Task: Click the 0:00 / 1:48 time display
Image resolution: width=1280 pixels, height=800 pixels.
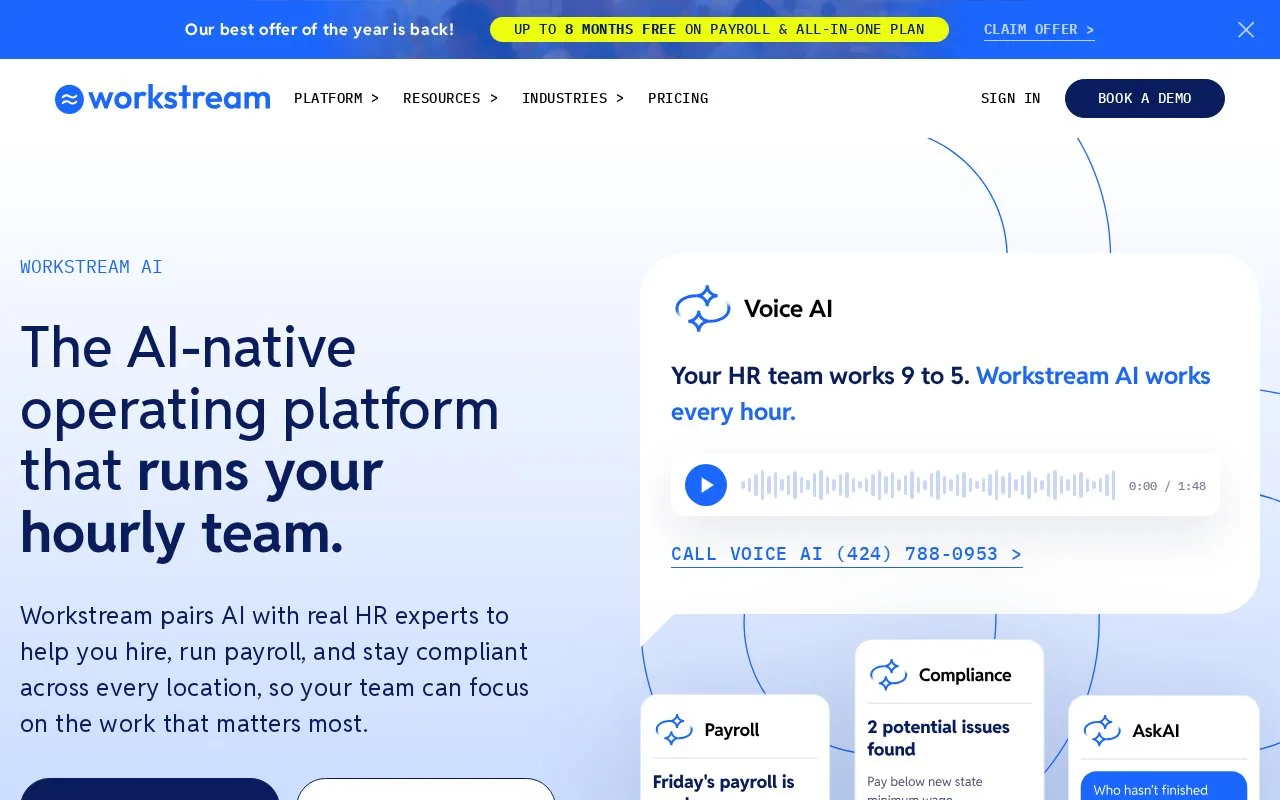Action: (x=1167, y=486)
